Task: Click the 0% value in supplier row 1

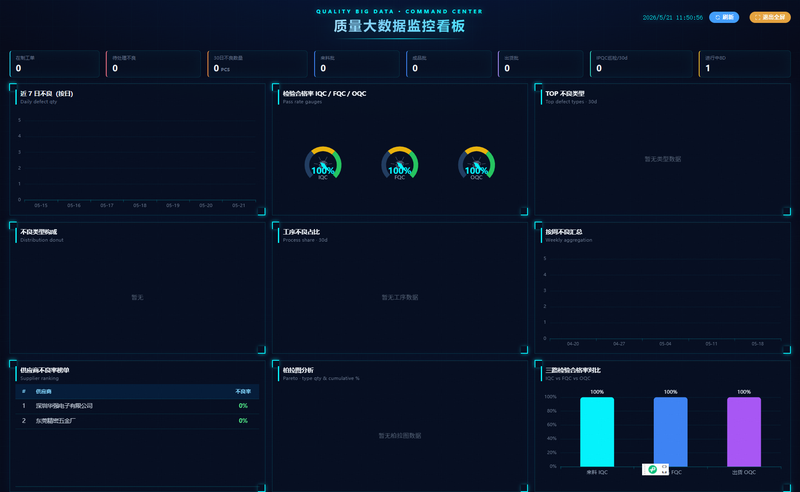Action: (243, 406)
